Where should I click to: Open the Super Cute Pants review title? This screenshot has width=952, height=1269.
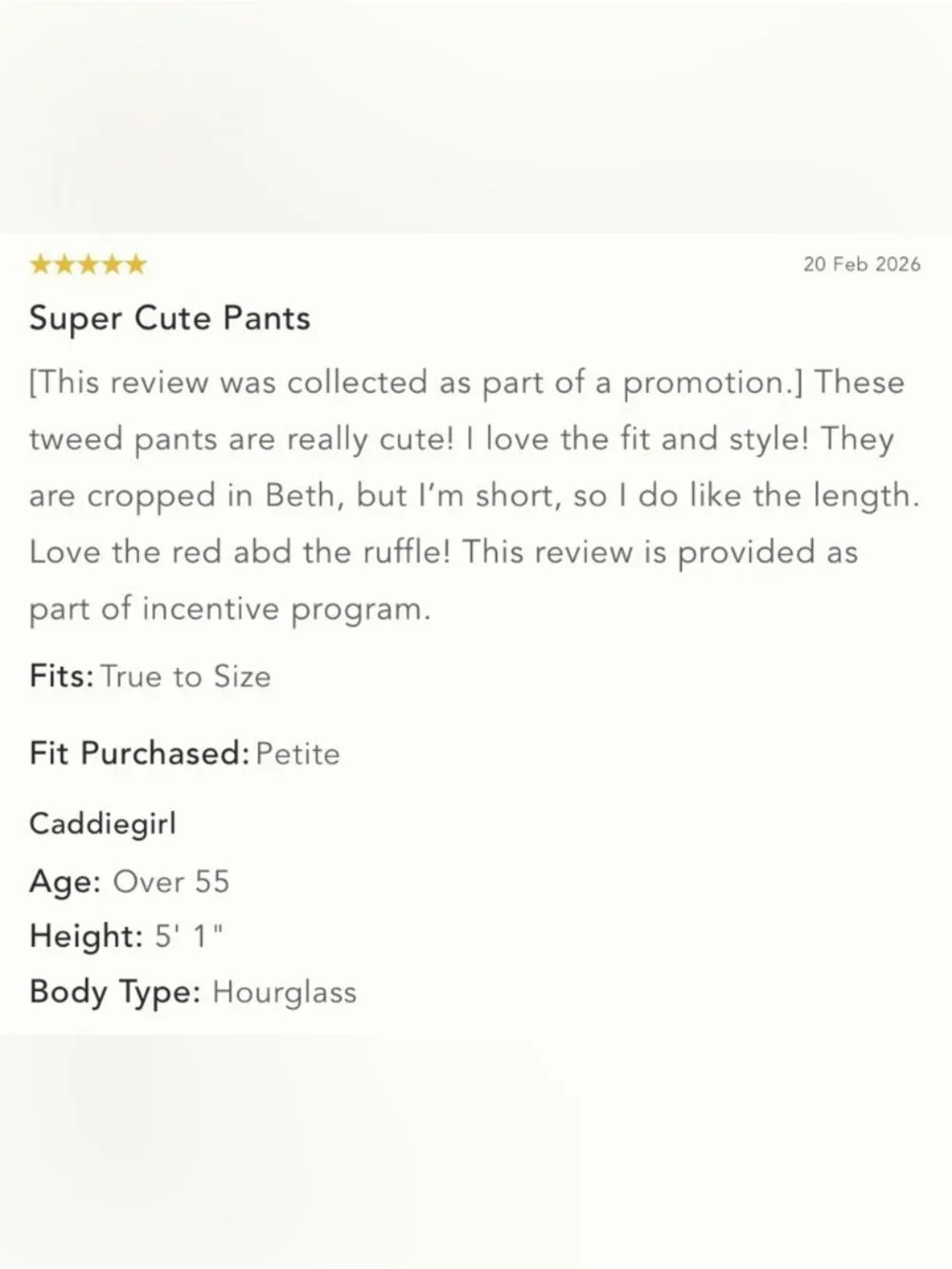click(x=169, y=318)
